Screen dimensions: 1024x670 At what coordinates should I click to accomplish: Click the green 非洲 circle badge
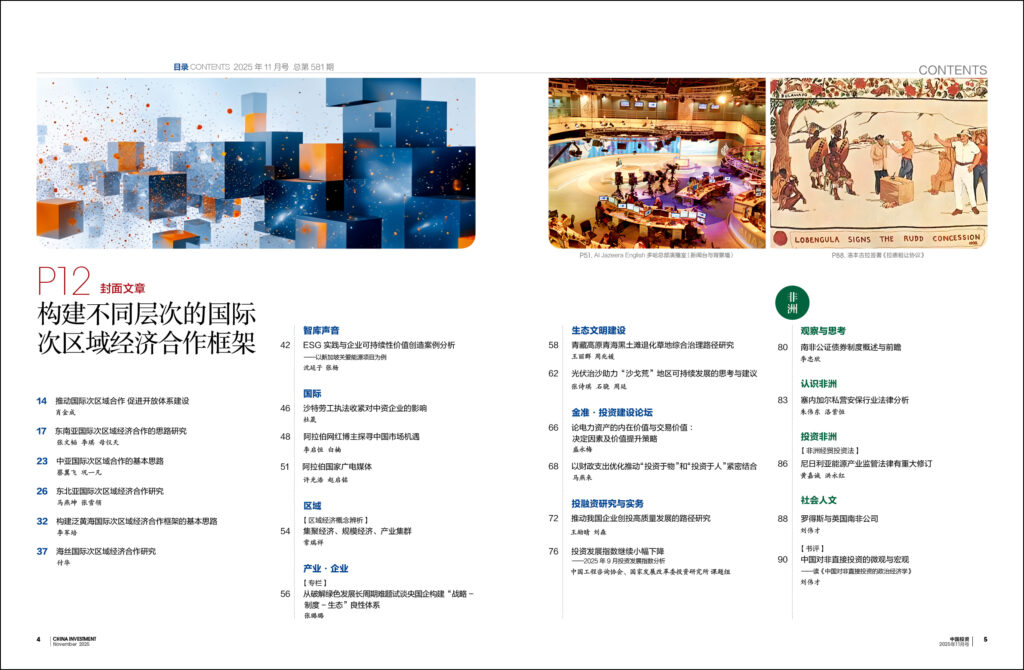(x=792, y=302)
